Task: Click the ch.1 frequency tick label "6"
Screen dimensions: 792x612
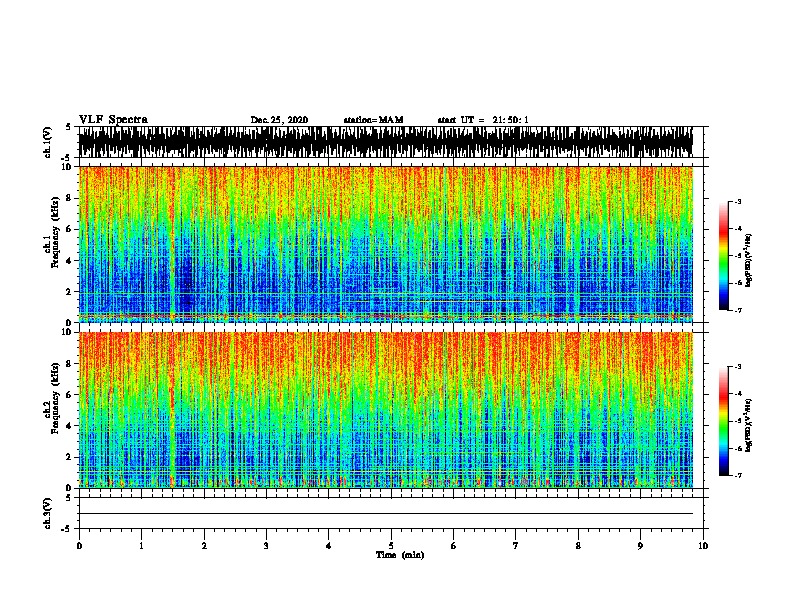Action: click(x=69, y=229)
